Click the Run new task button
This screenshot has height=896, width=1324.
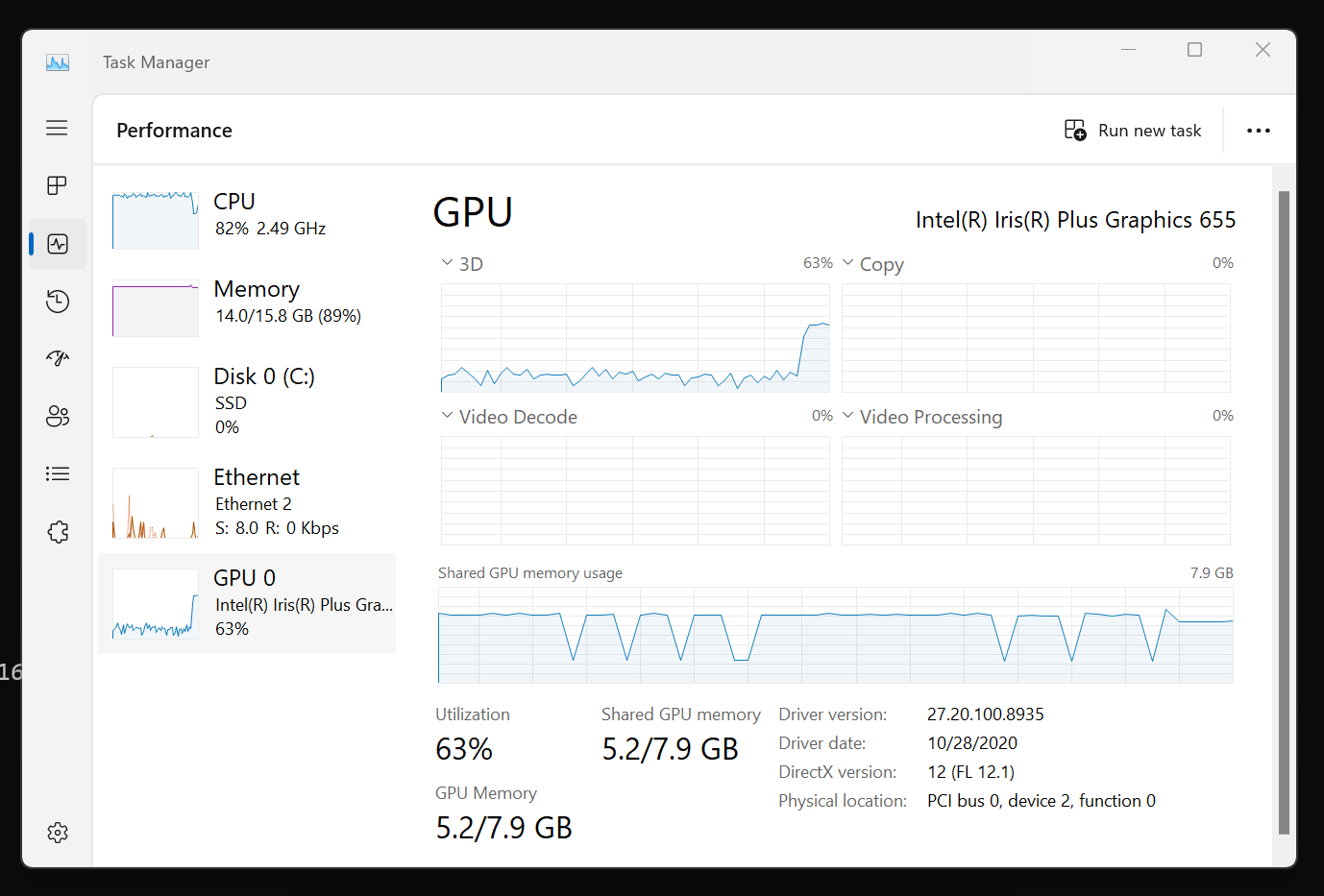pyautogui.click(x=1133, y=131)
